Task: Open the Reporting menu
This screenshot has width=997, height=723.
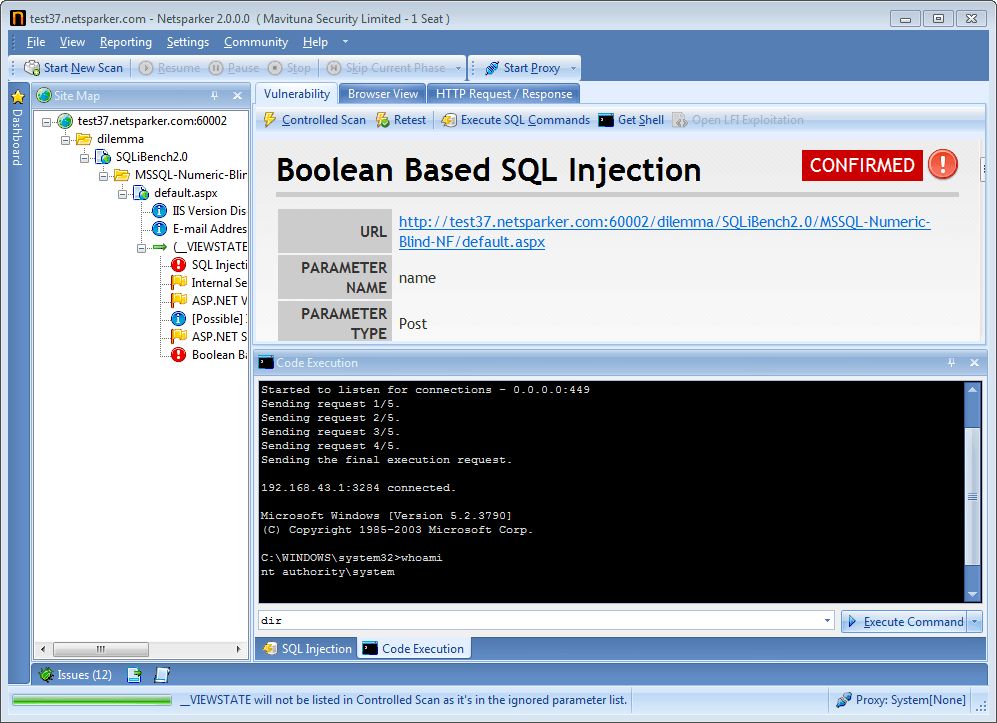Action: (x=125, y=41)
